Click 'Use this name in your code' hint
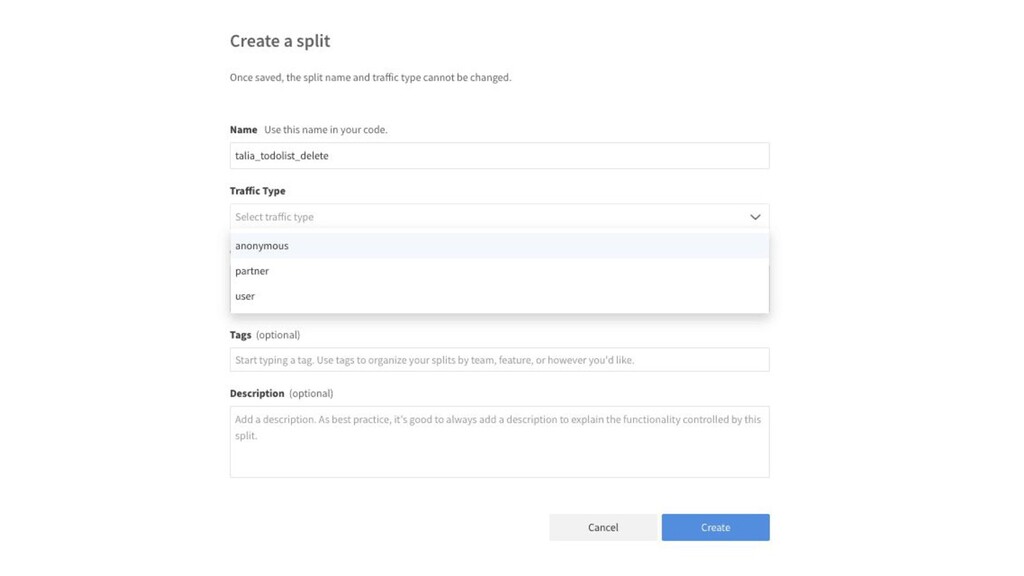Viewport: 1024px width, 576px height. (x=325, y=130)
